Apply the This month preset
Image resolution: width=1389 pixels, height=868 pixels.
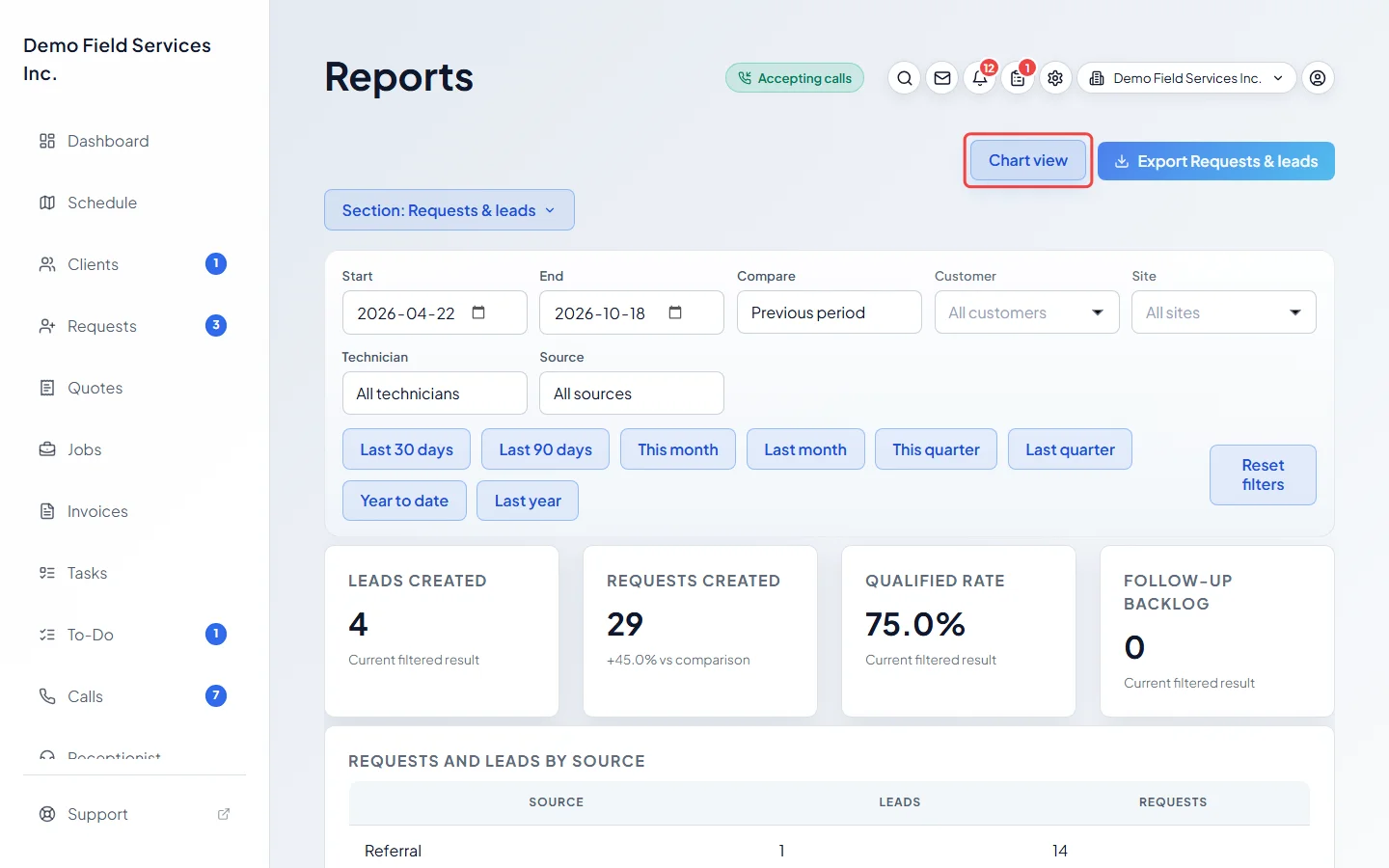point(678,449)
